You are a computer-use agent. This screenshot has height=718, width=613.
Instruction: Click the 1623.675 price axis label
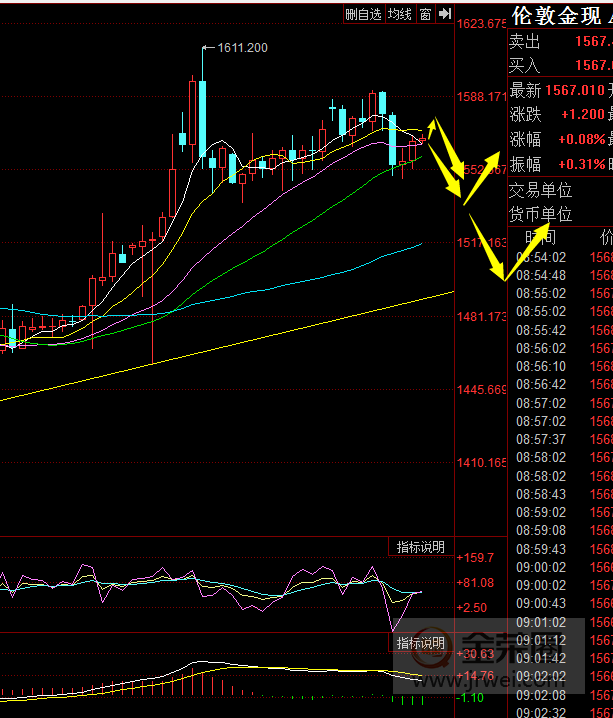[x=481, y=23]
